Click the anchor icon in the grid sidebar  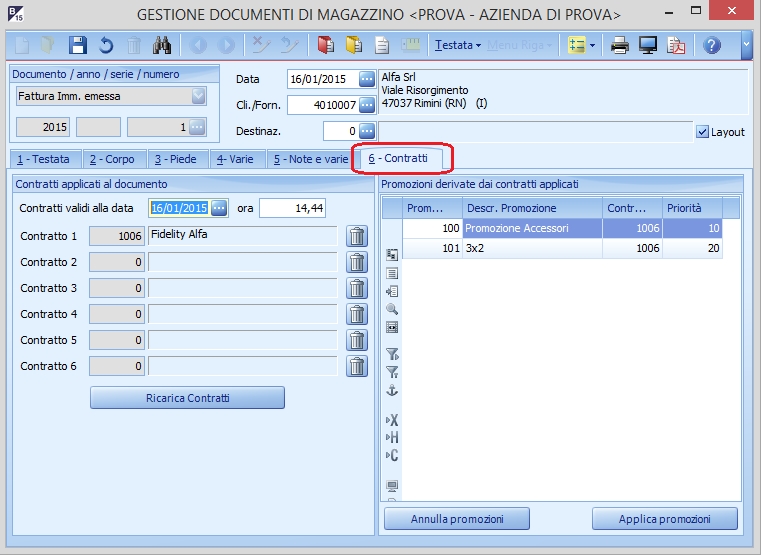coord(392,390)
